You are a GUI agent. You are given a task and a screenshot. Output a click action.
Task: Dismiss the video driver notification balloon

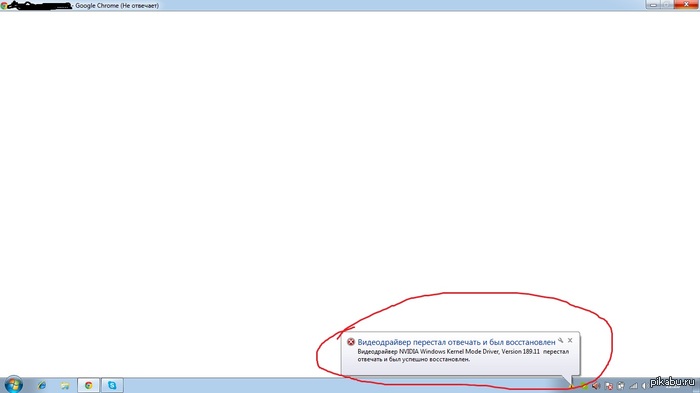point(570,340)
